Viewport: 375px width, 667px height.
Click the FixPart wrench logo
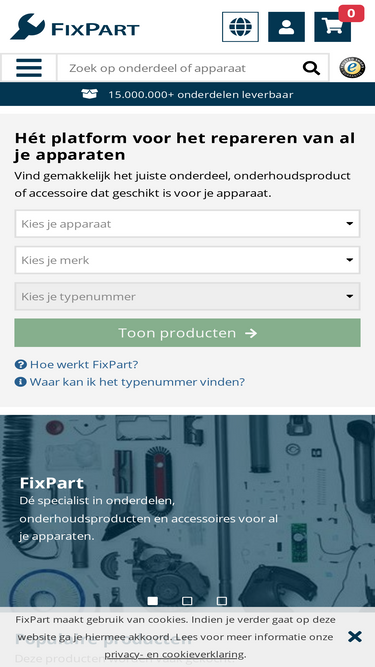pos(75,27)
